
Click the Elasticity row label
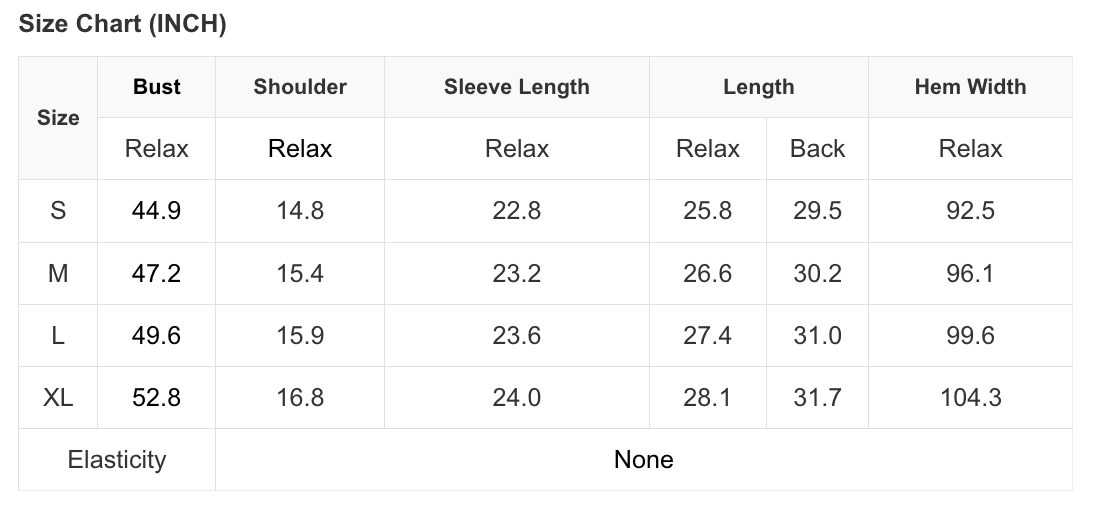[117, 459]
